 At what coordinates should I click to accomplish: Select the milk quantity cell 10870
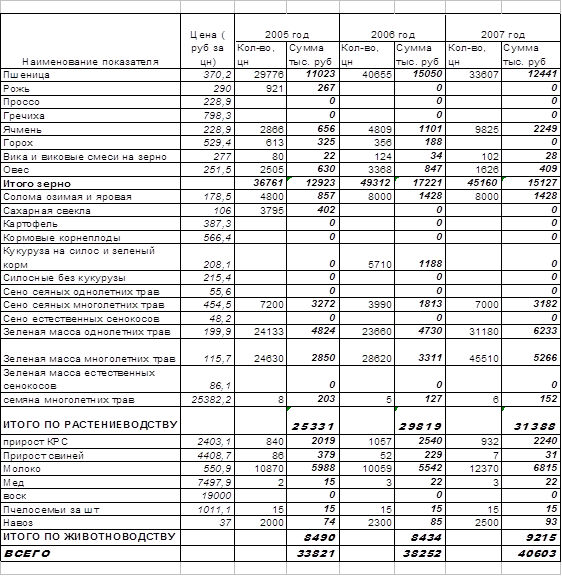(x=260, y=469)
